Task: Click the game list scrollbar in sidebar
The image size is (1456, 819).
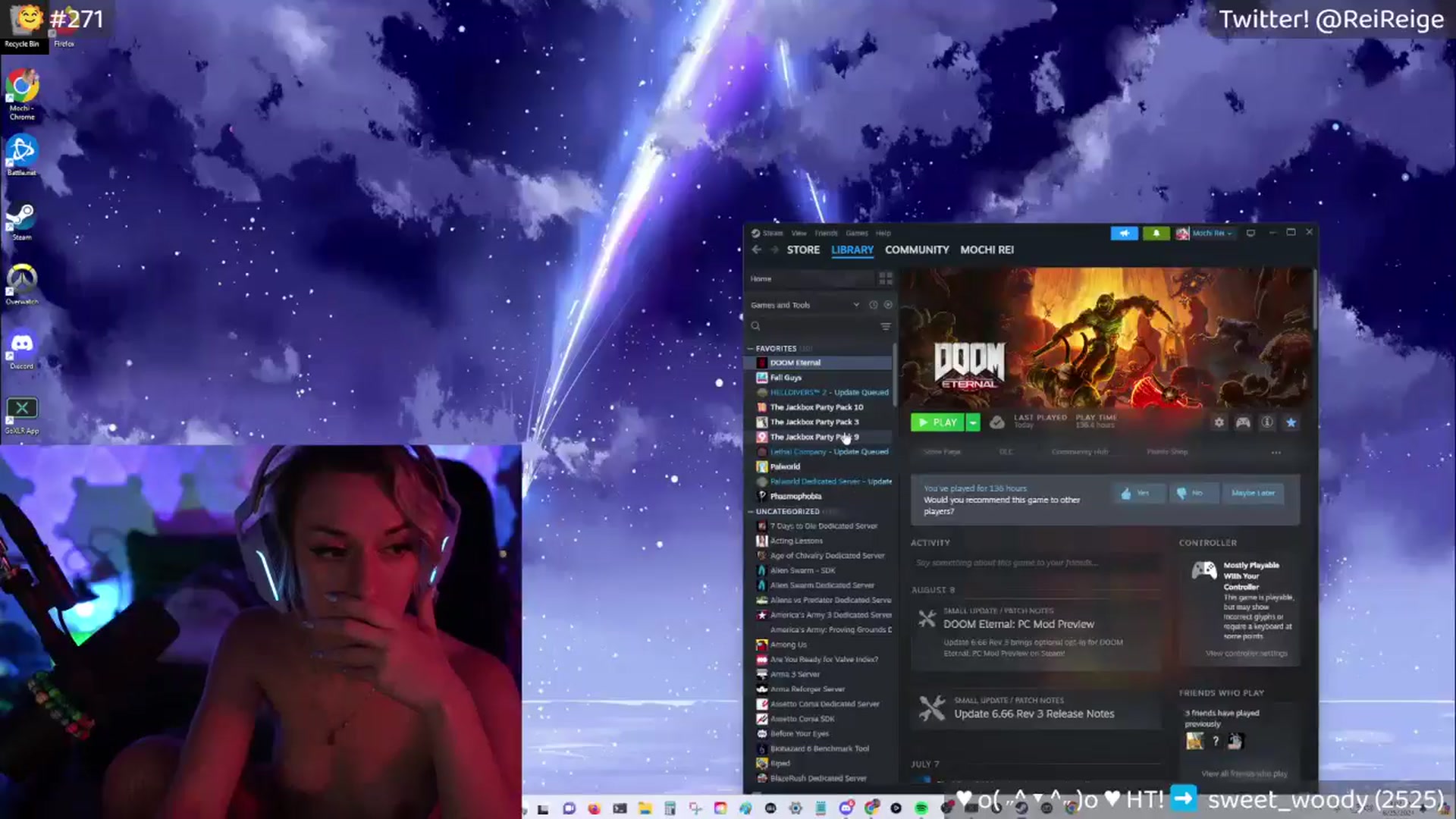Action: 895,375
